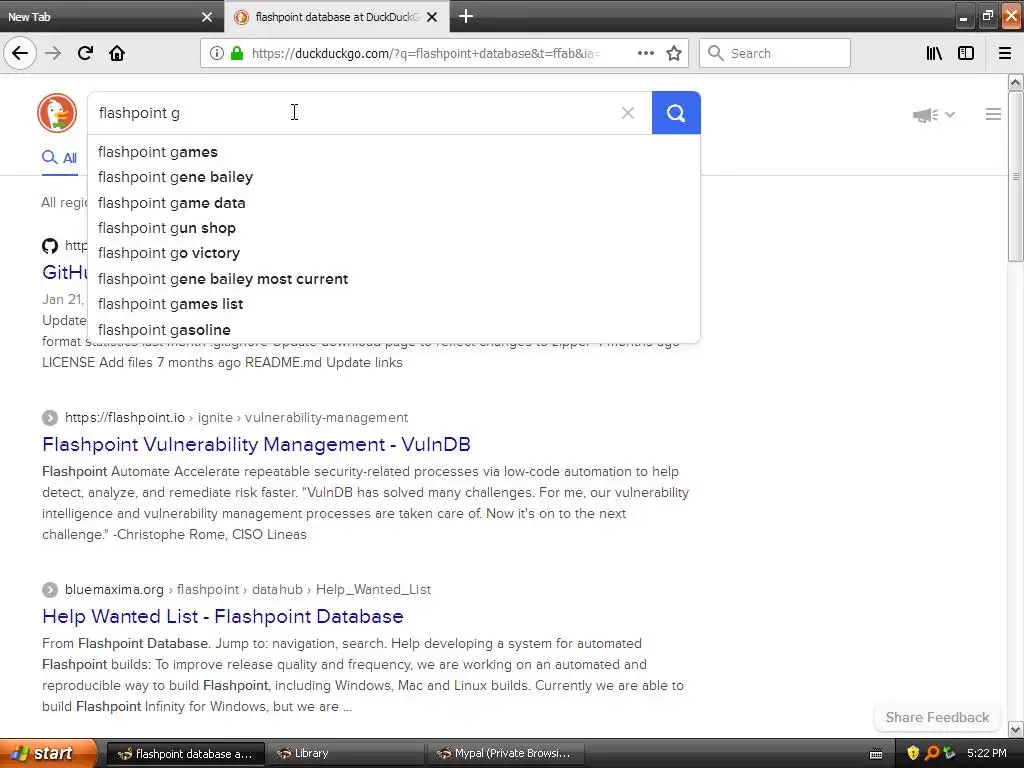Image resolution: width=1024 pixels, height=768 pixels.
Task: Click the page scrollbar up arrow
Action: [1015, 82]
